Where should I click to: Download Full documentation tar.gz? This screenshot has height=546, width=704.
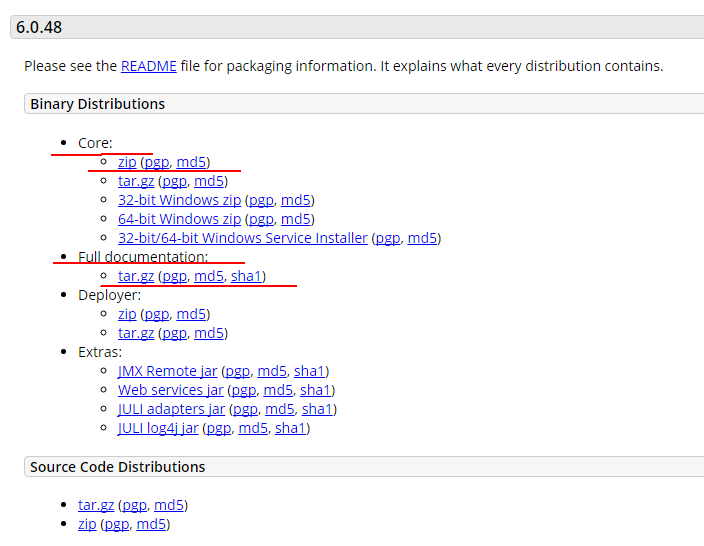[x=136, y=276]
